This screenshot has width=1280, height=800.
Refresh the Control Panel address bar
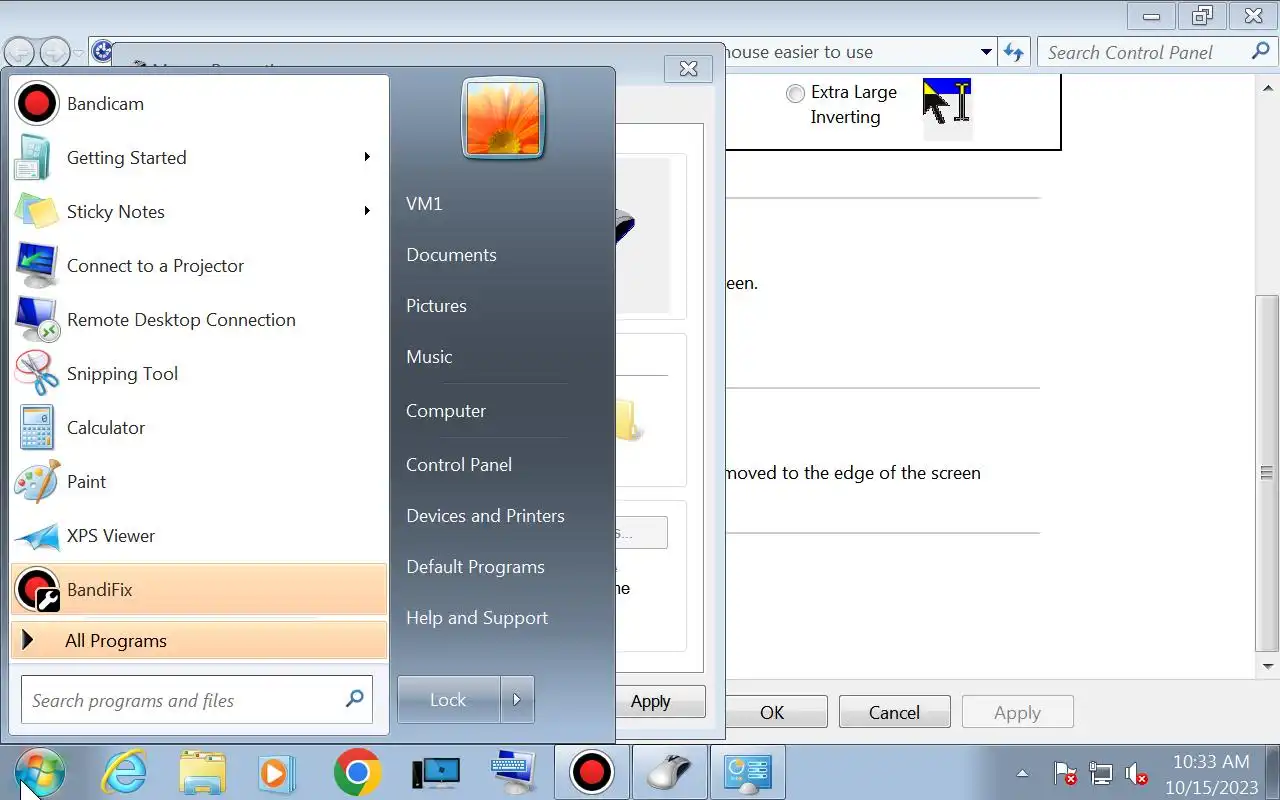[1014, 52]
